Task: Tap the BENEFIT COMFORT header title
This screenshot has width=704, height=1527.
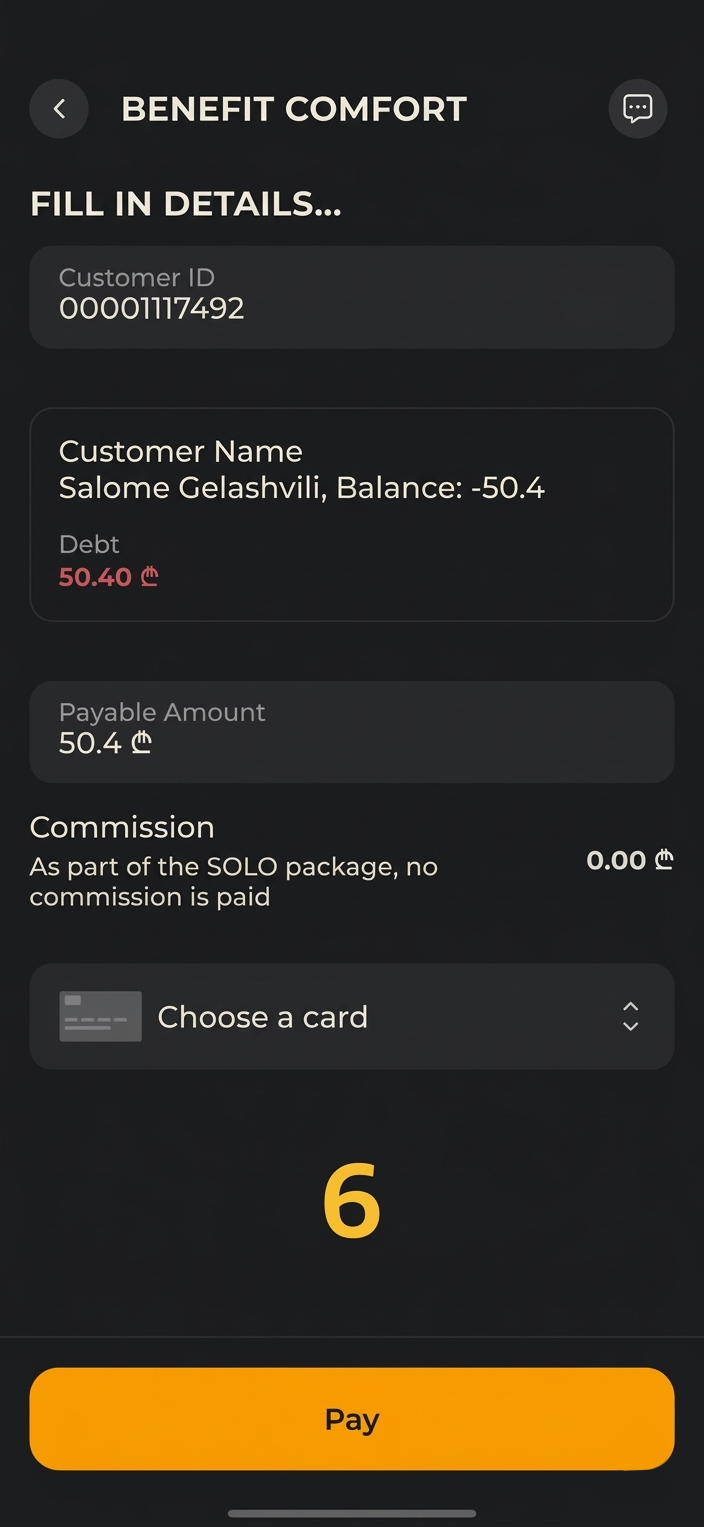Action: (293, 109)
